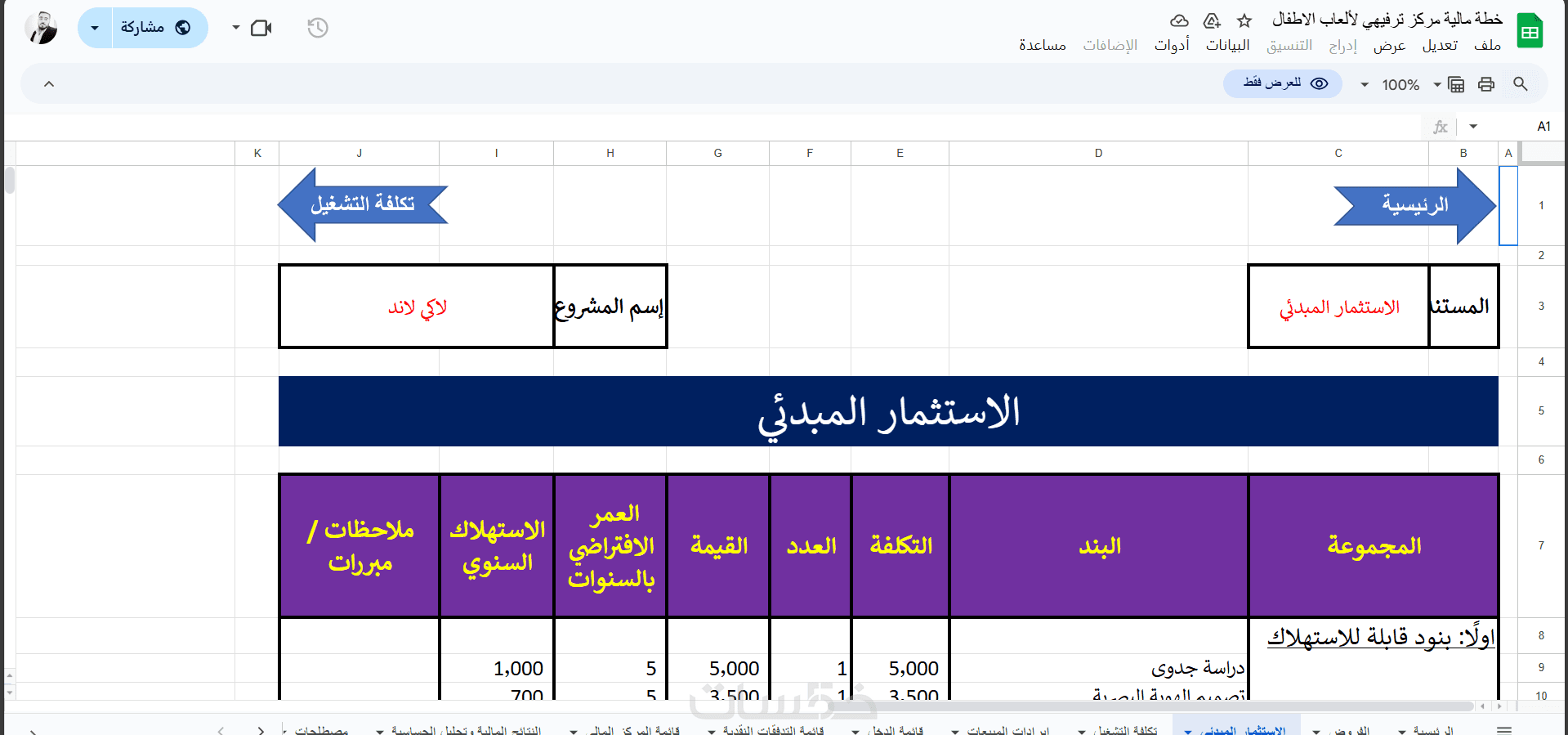Click the fx formula icon
The image size is (1568, 735).
tap(1441, 127)
